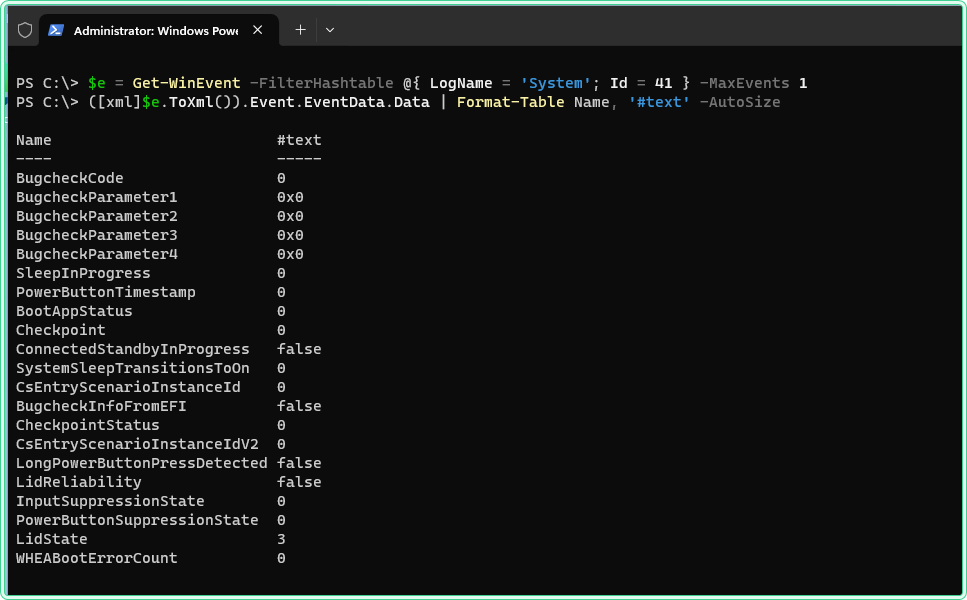Click the 0x0 value of BugcheckParameter1
Viewport: 967px width, 600px height.
click(290, 197)
